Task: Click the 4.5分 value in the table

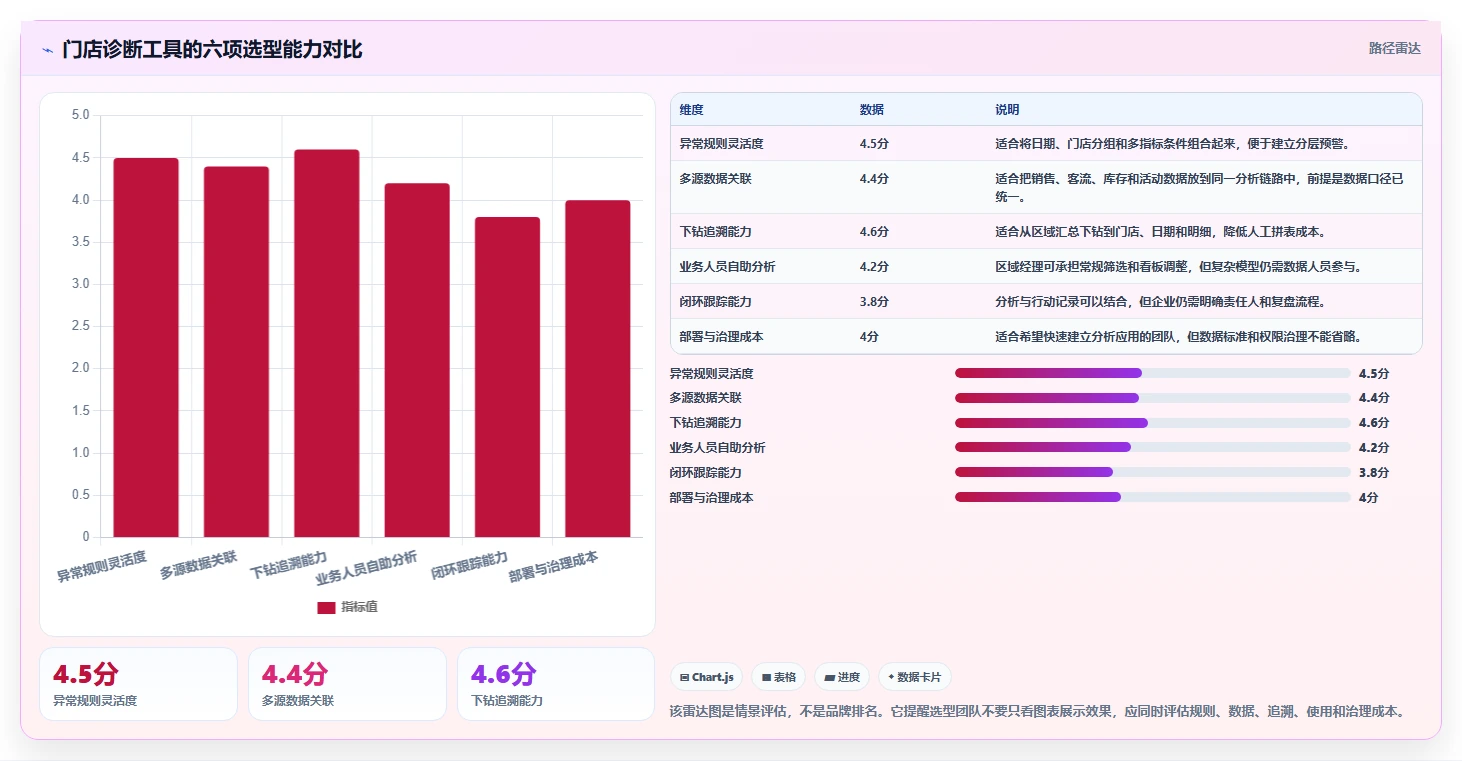Action: 874,143
